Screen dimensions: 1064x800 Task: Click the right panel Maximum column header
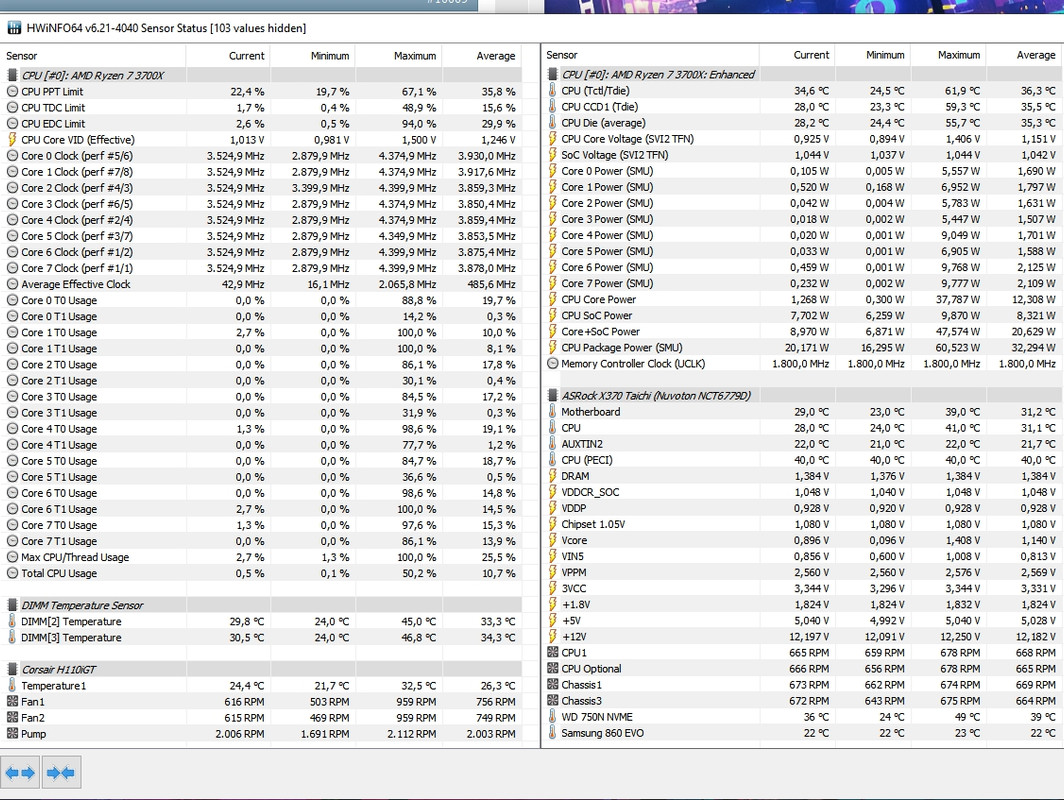(948, 55)
